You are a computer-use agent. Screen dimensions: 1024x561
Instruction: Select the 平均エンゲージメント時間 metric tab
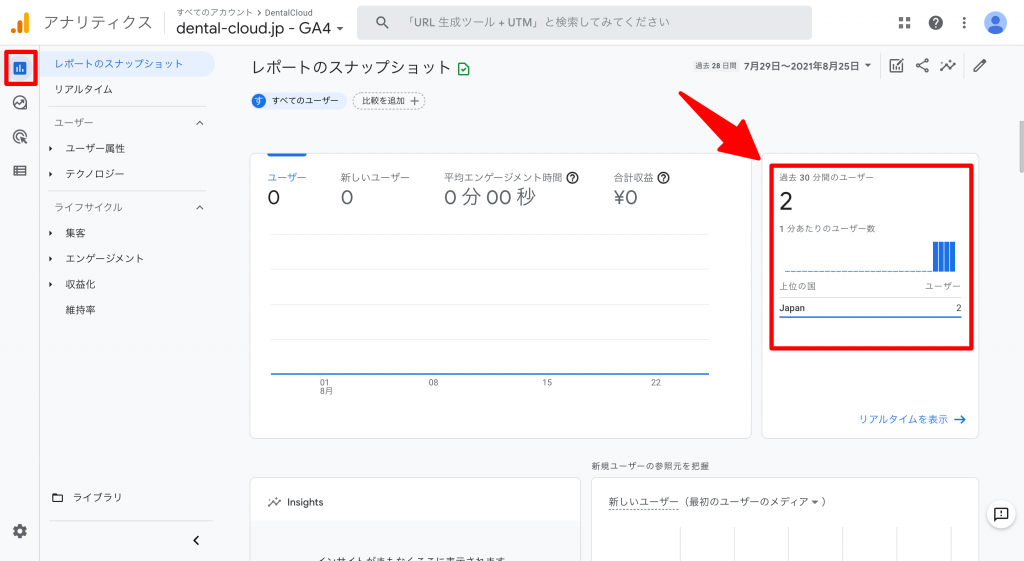click(511, 187)
